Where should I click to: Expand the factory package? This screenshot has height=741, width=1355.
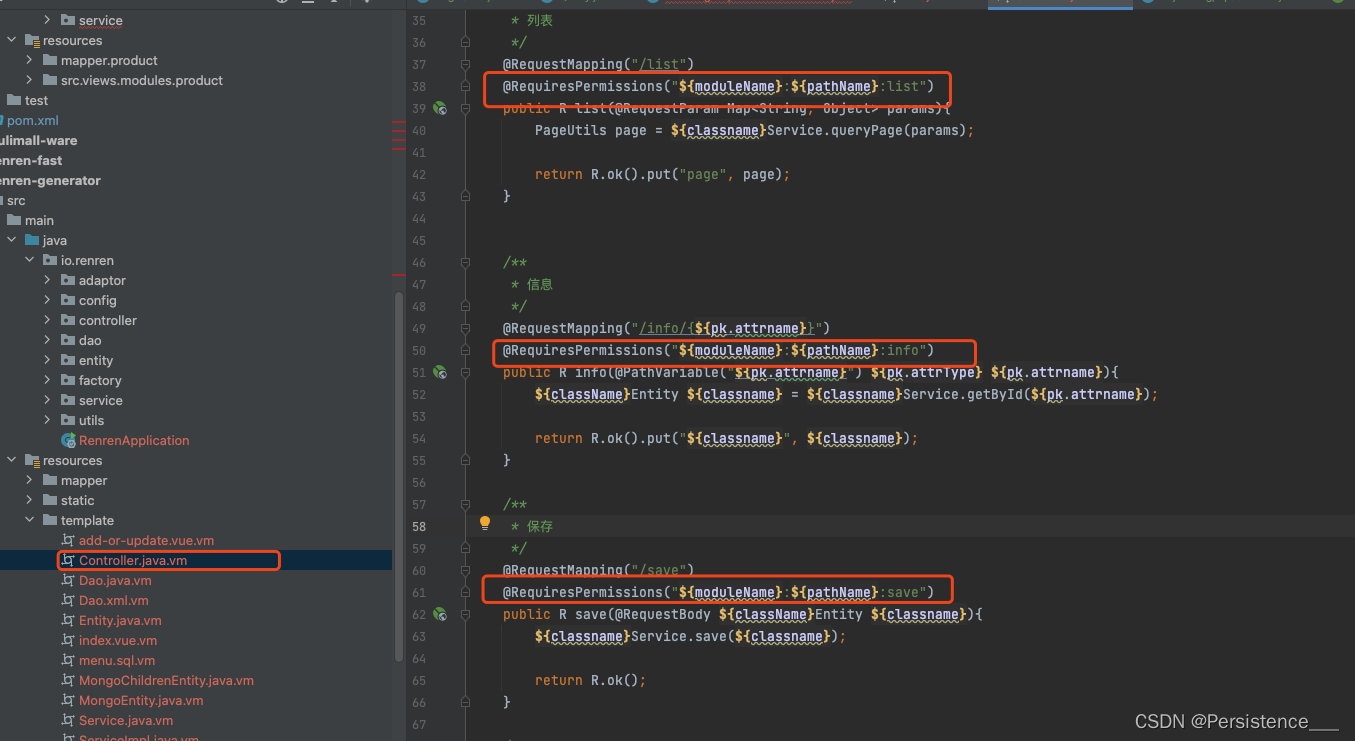(48, 380)
